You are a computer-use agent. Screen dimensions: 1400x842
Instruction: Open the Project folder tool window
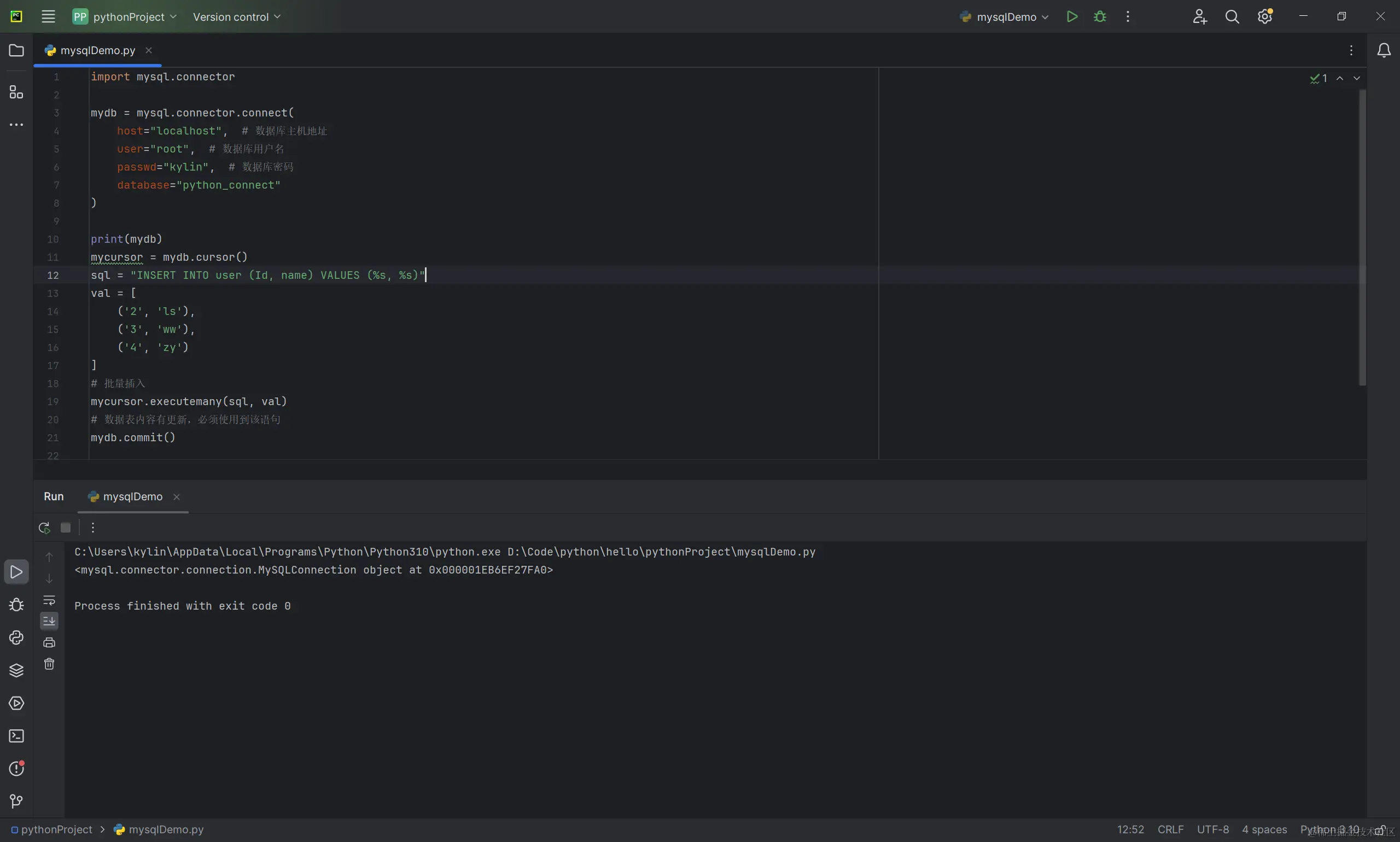tap(16, 50)
